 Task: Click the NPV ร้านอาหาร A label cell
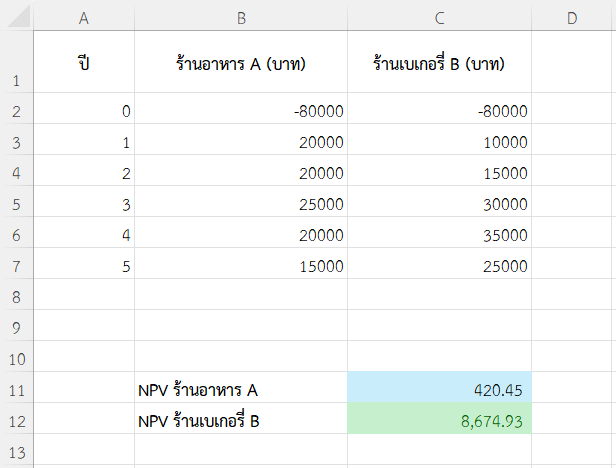241,387
